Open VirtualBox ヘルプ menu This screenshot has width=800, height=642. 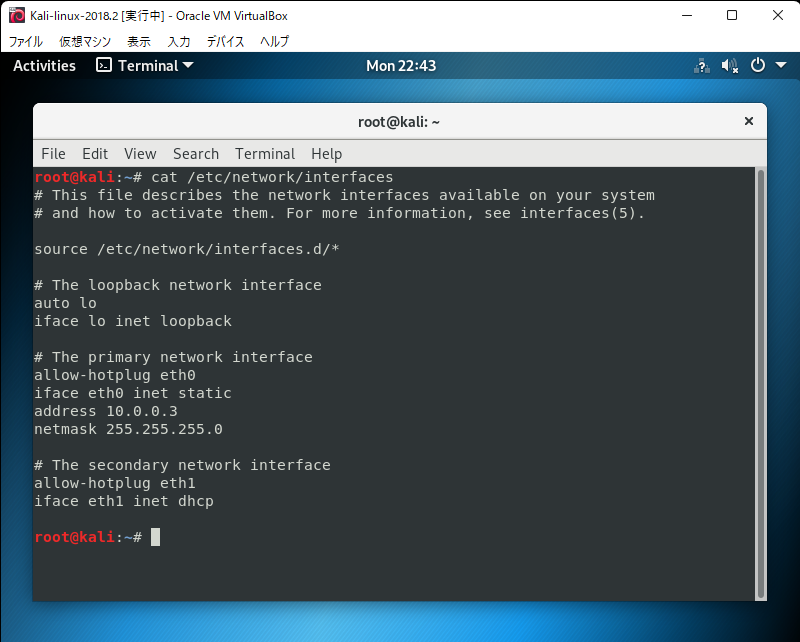pyautogui.click(x=274, y=41)
